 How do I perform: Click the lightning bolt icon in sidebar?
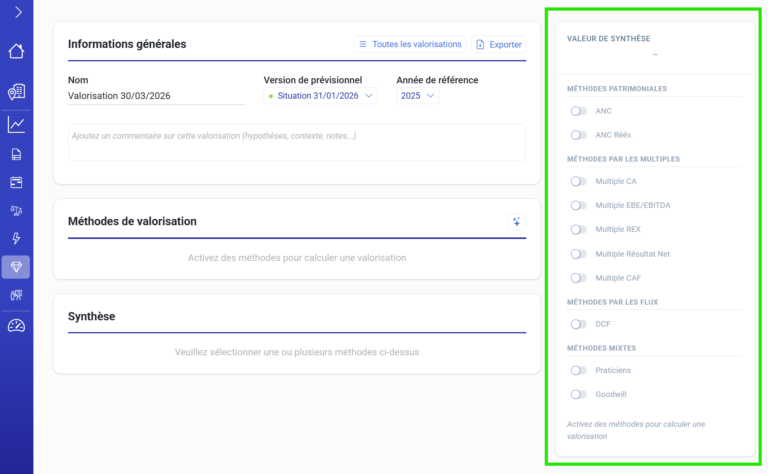[x=16, y=239]
